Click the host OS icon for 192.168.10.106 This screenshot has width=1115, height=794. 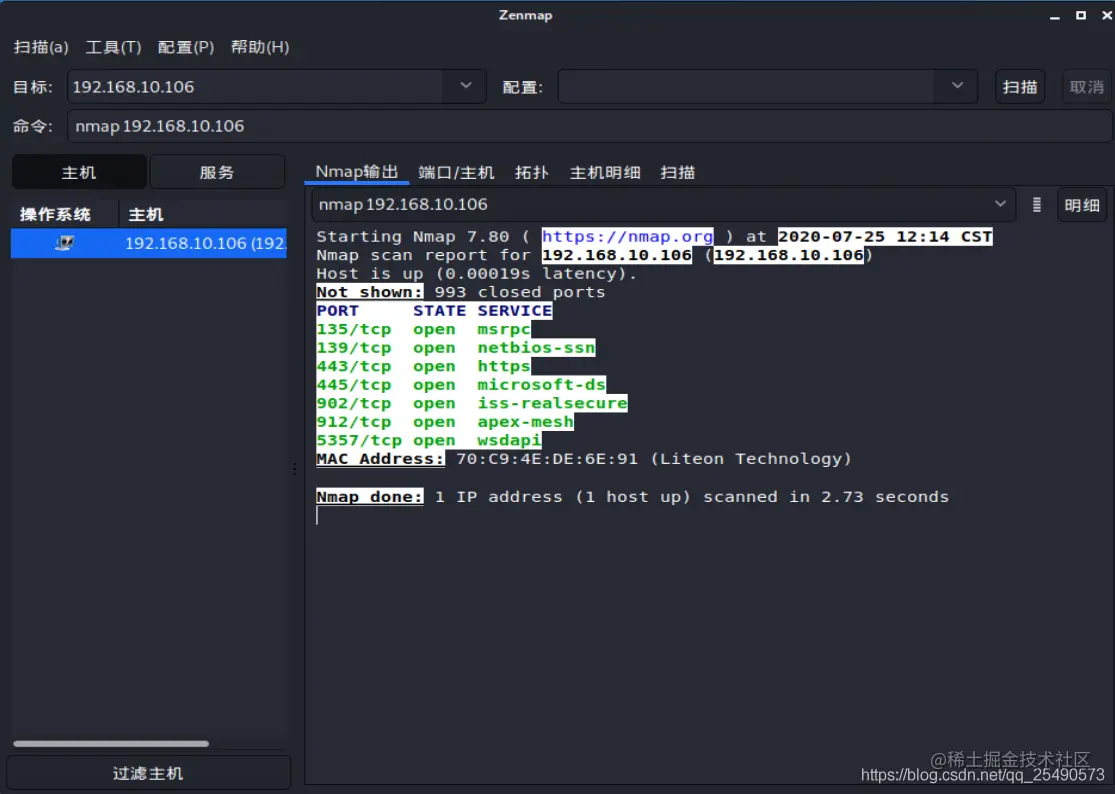click(64, 243)
